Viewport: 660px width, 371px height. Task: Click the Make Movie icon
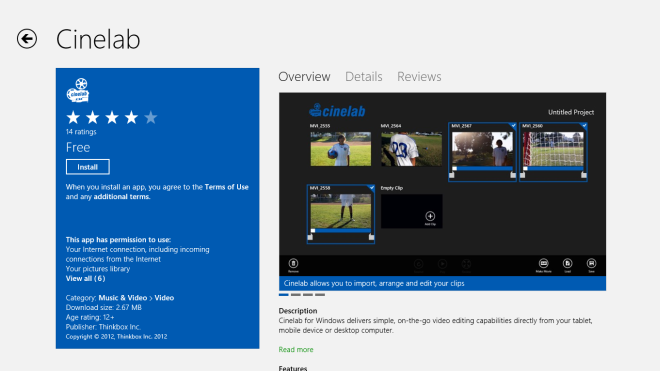pos(543,264)
